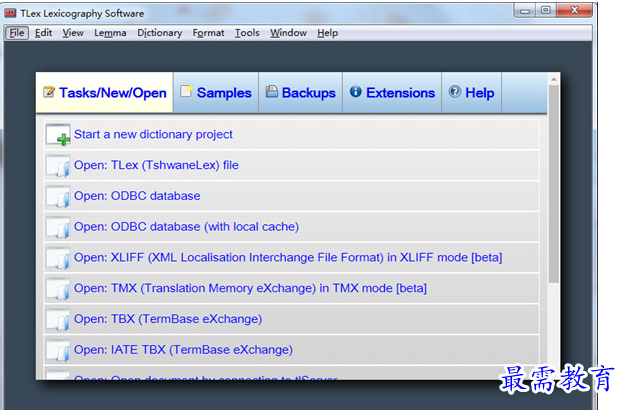The width and height of the screenshot is (623, 410).
Task: Click the XLIFF row file icon
Action: tap(58, 258)
